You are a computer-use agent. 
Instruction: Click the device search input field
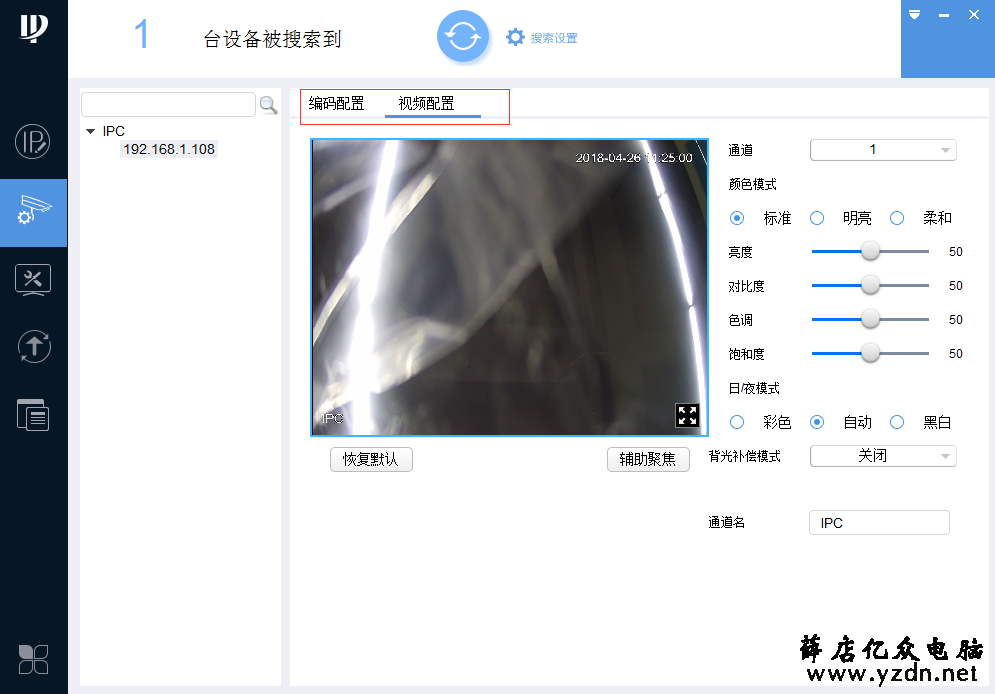(x=168, y=104)
